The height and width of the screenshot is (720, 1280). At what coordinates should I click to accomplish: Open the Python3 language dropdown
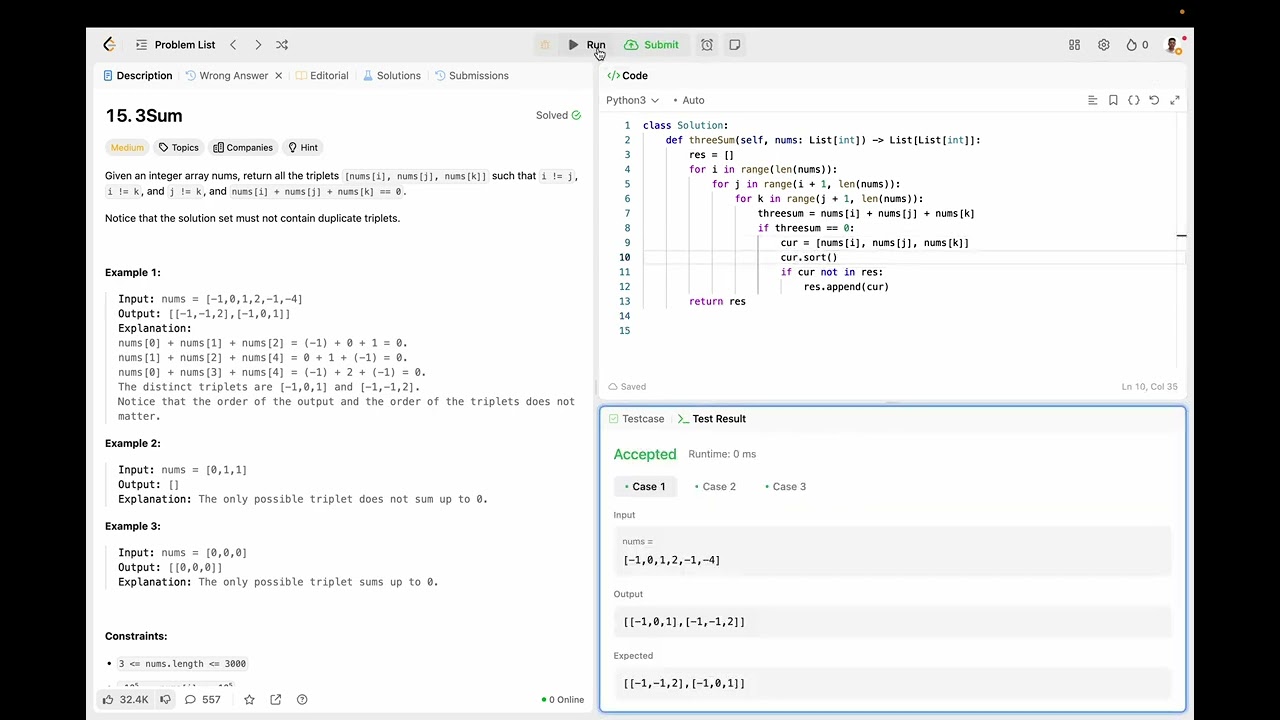[632, 100]
